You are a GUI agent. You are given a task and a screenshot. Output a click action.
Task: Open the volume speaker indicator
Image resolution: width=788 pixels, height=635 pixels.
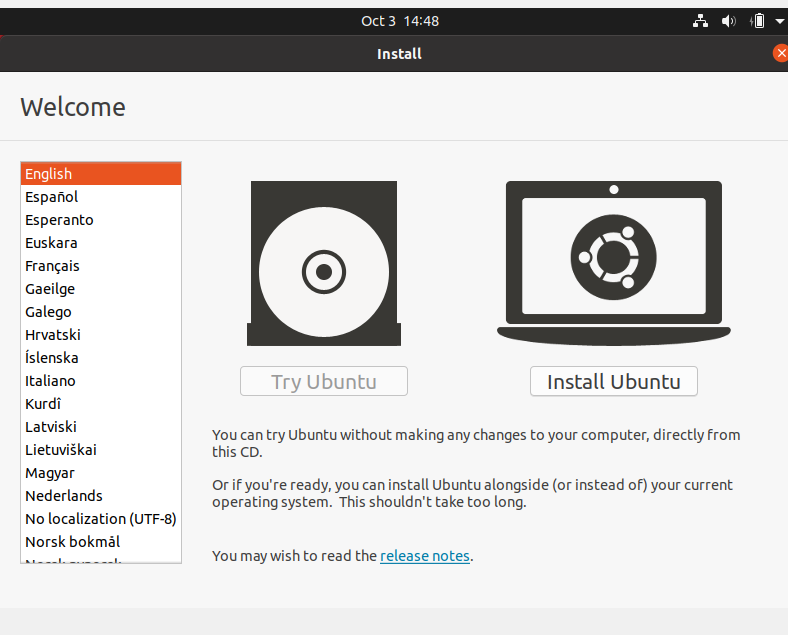[x=728, y=21]
